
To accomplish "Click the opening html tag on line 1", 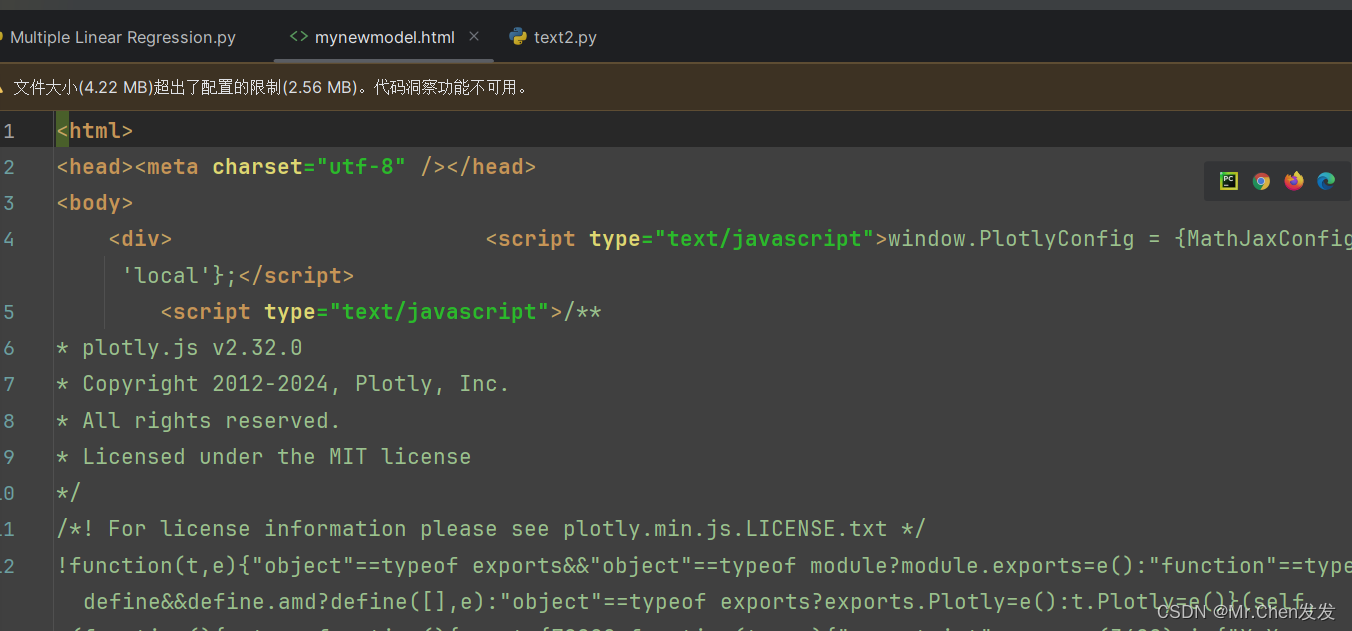I will (95, 131).
